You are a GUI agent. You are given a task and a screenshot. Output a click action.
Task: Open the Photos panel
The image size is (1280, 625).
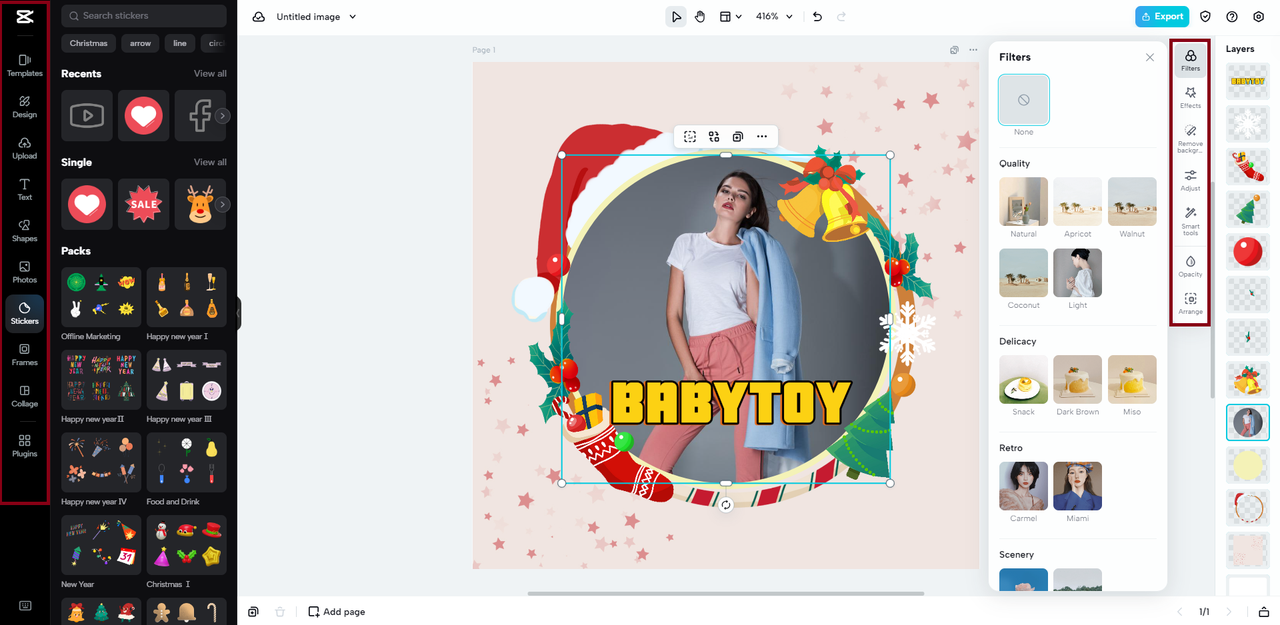pyautogui.click(x=24, y=272)
